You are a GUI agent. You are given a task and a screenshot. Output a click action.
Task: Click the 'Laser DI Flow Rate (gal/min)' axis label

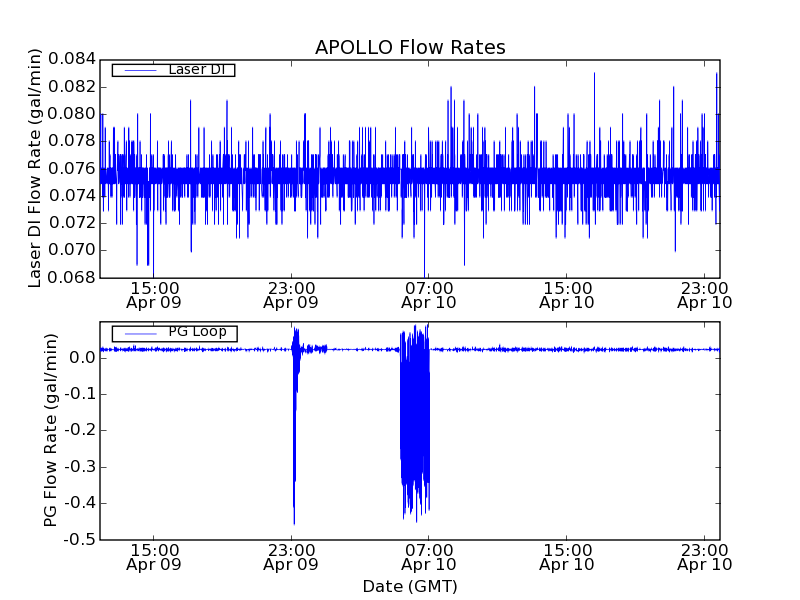34,168
